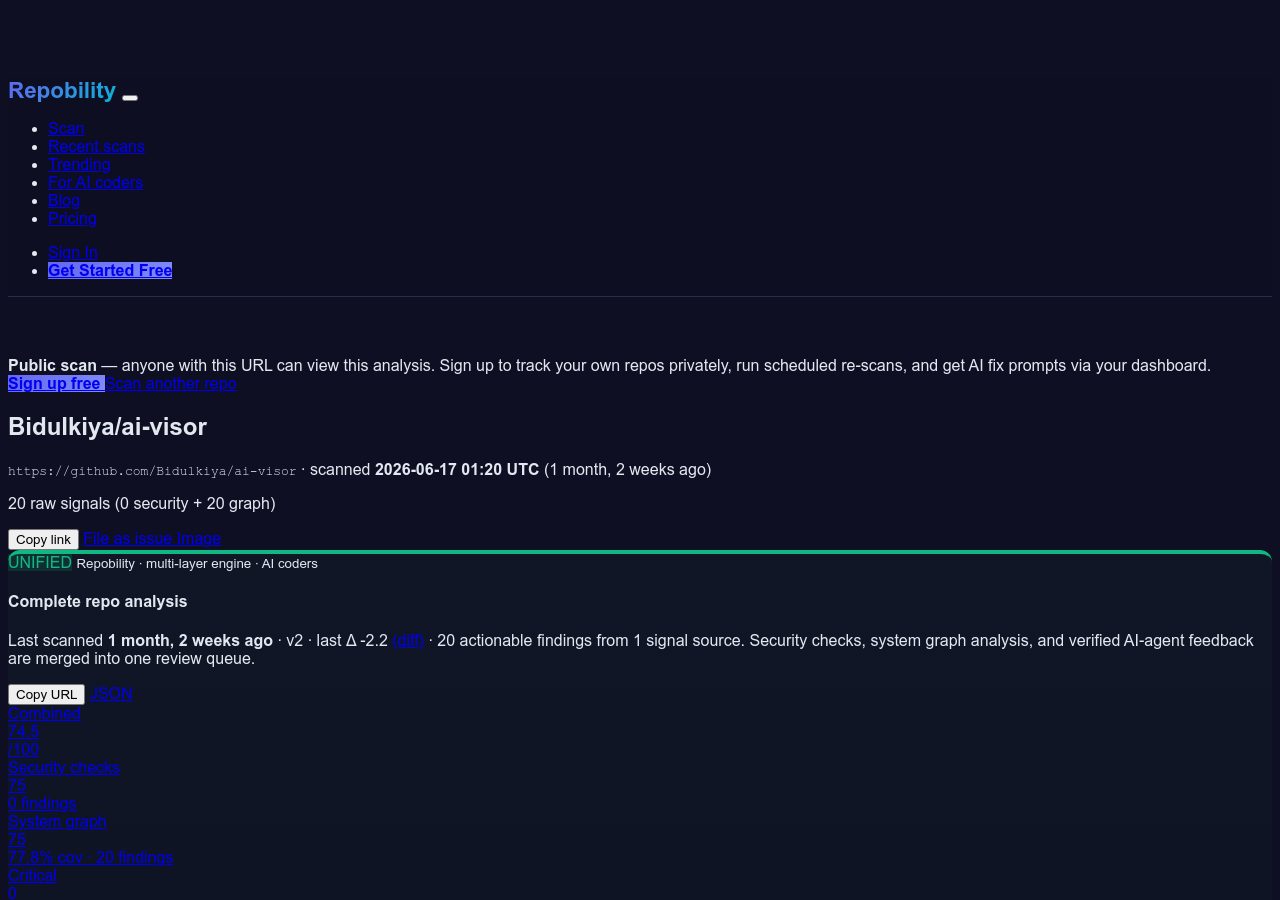Open the Security checks card
The width and height of the screenshot is (1280, 900).
point(64,767)
